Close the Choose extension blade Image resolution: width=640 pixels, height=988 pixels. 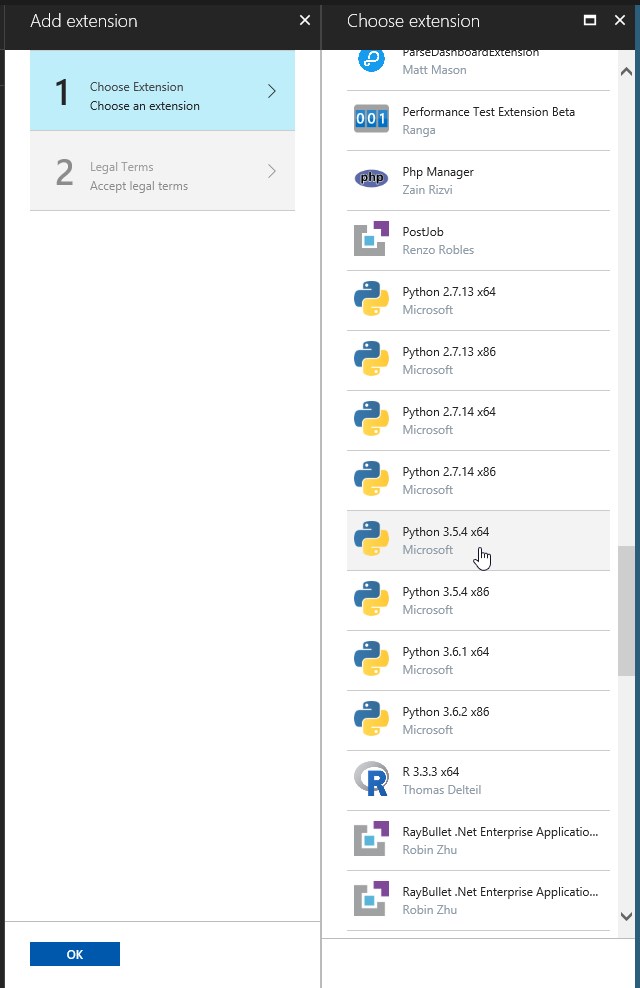coord(620,20)
